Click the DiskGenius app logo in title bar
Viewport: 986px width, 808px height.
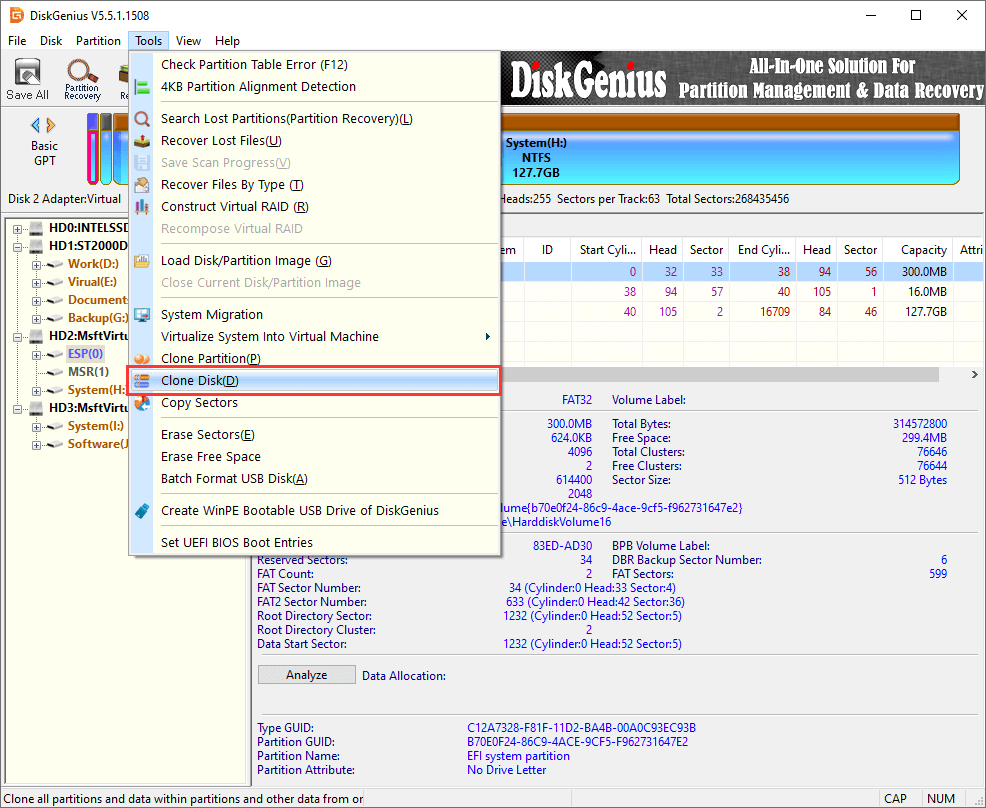(16, 15)
